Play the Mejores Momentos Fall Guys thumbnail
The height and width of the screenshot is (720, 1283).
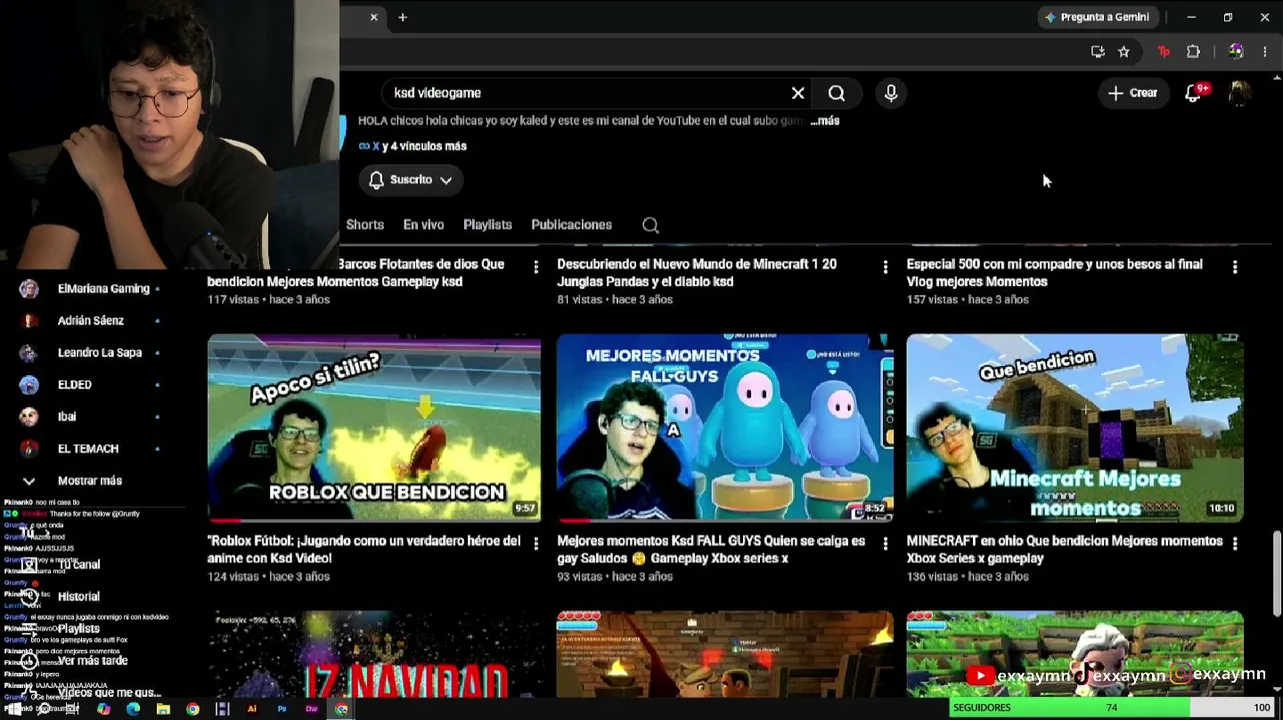tap(725, 428)
